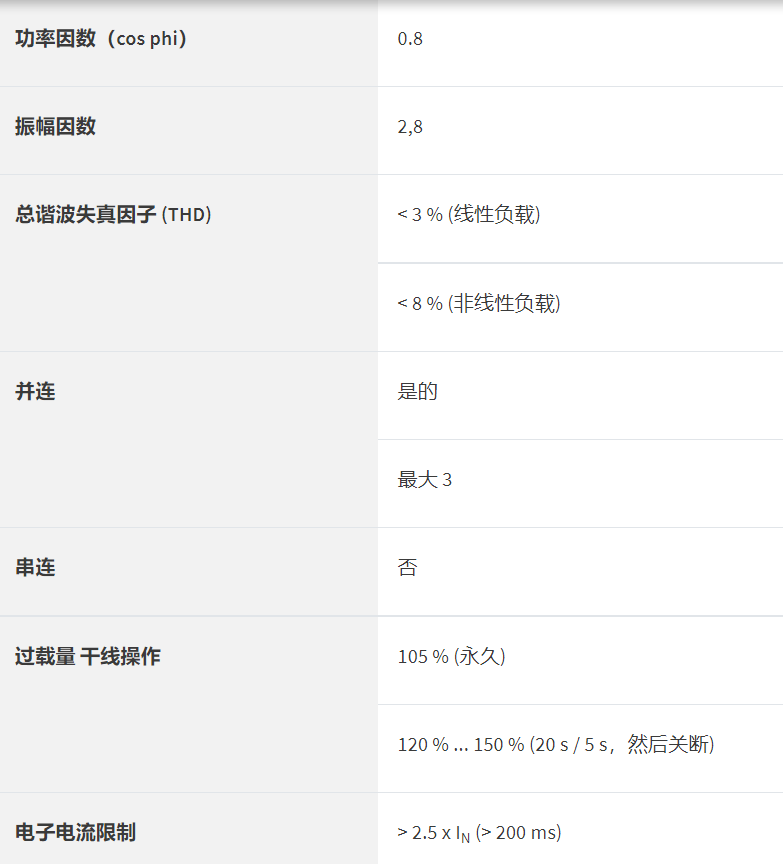
Task: Select the < 3 % (线性负载) value
Action: coord(468,215)
